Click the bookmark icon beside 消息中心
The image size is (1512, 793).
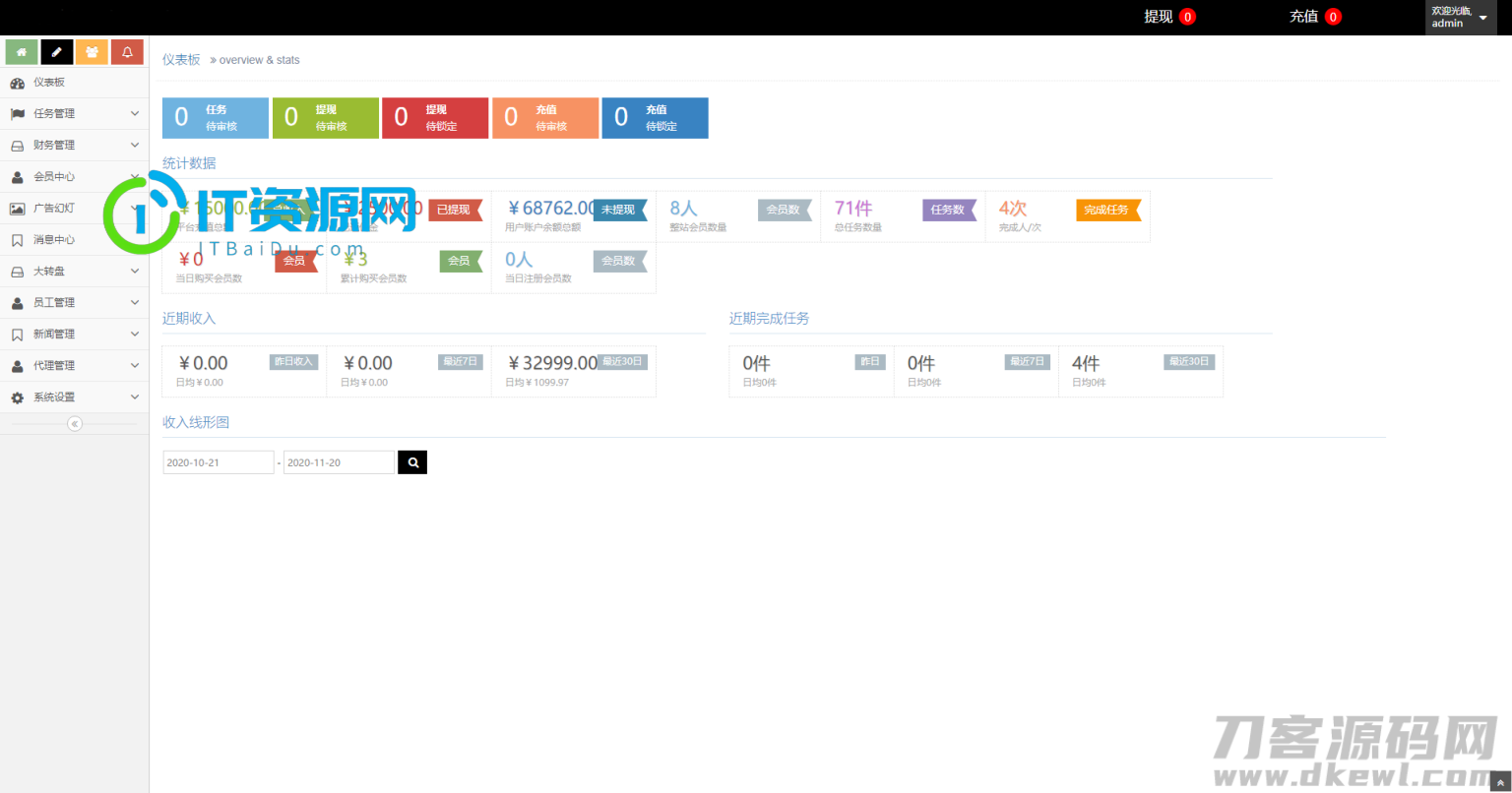click(x=17, y=240)
